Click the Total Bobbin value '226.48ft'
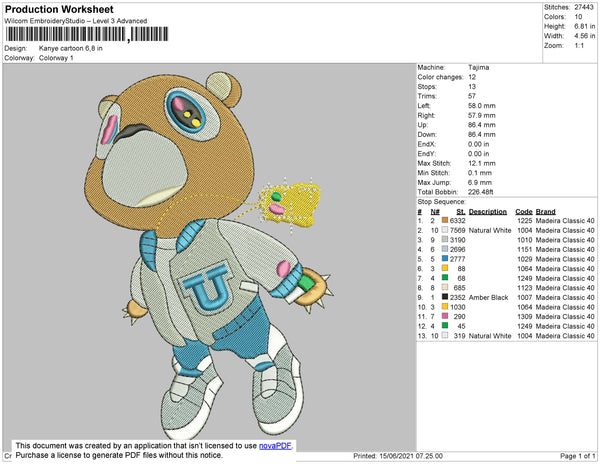 (481, 192)
